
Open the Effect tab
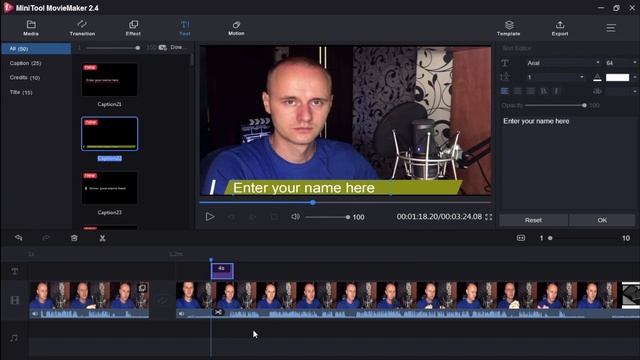[x=133, y=28]
